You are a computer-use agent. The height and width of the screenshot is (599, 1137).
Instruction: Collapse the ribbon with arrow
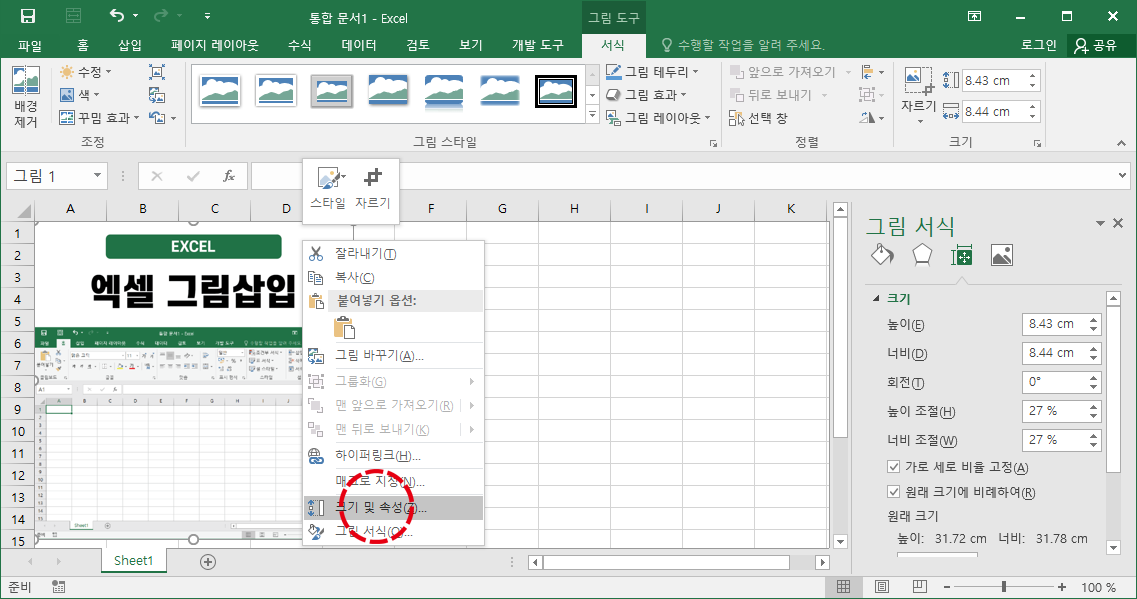(1121, 144)
